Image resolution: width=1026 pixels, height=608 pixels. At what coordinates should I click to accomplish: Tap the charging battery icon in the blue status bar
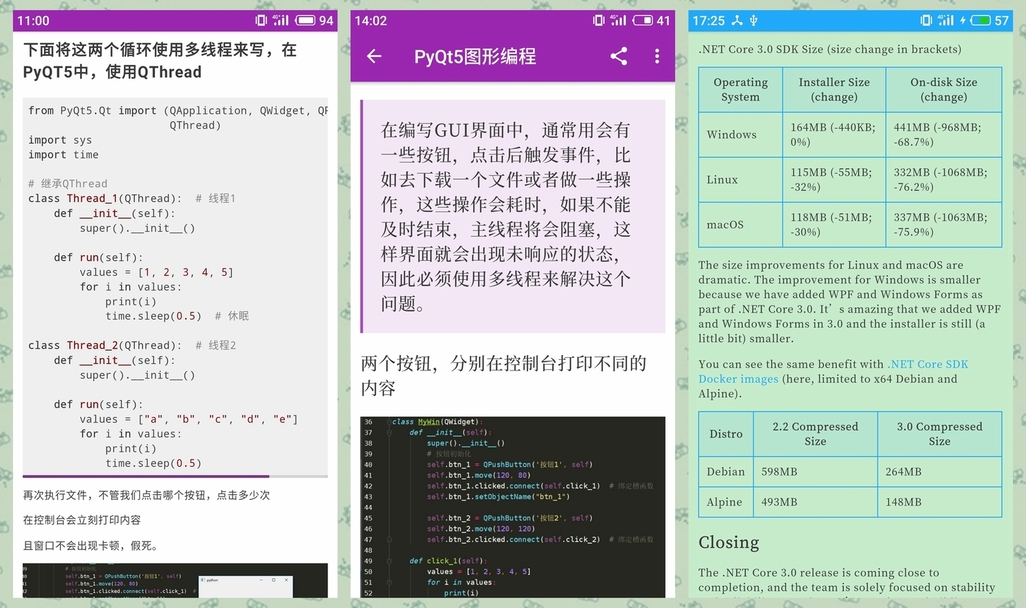(x=979, y=20)
